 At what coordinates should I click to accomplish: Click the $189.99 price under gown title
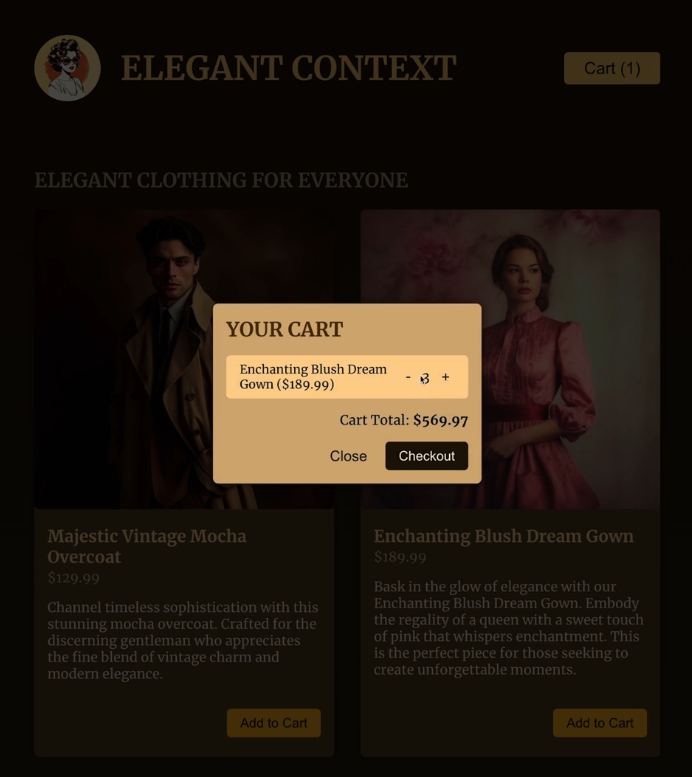[400, 557]
